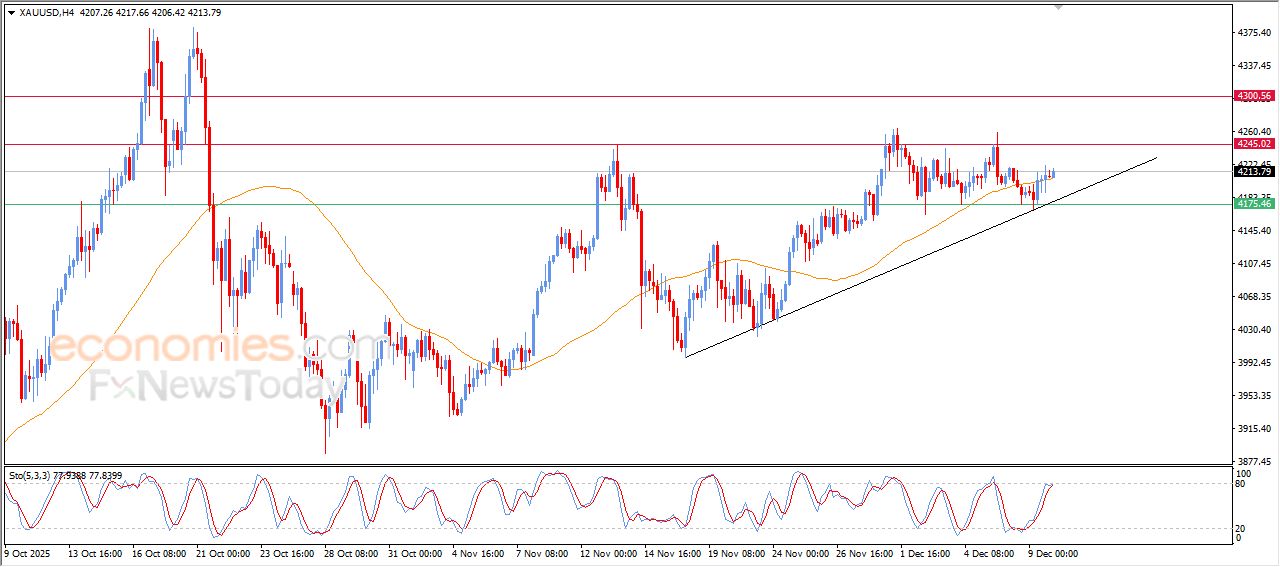Click the 9 Oct 2025 date label

click(x=30, y=552)
